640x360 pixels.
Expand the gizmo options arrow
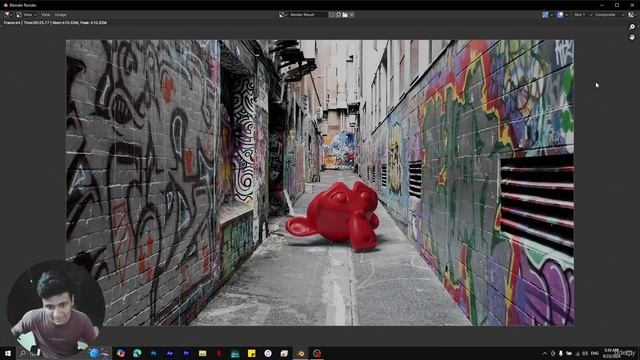click(551, 15)
